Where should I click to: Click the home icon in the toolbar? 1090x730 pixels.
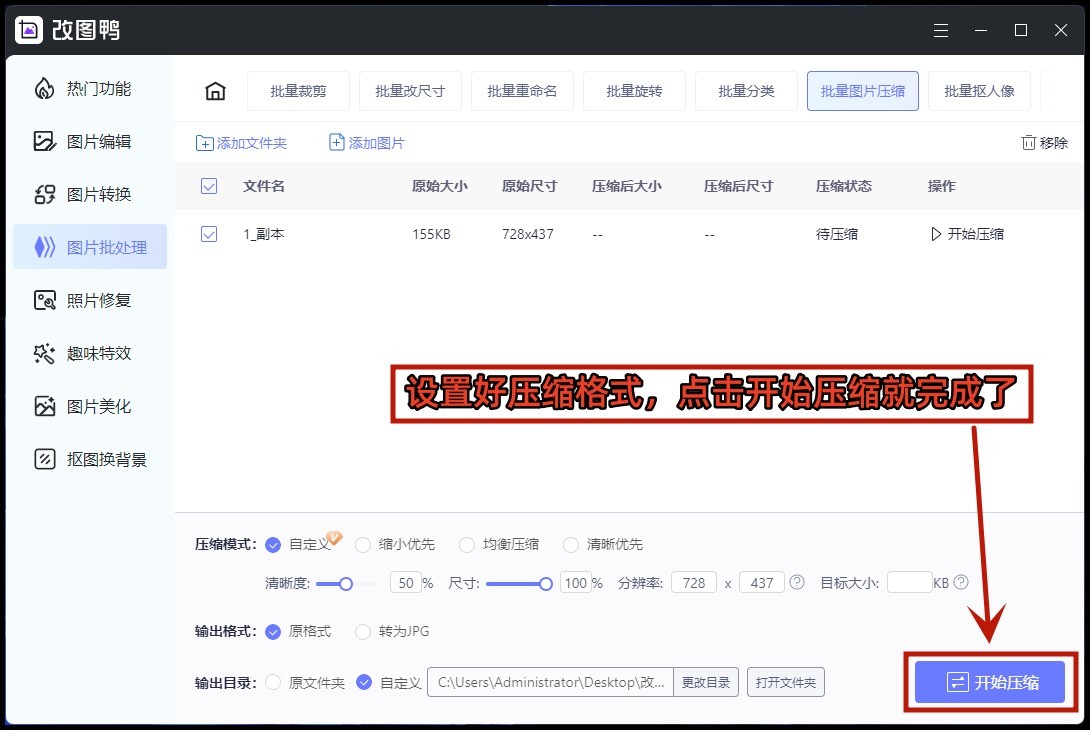[x=215, y=91]
